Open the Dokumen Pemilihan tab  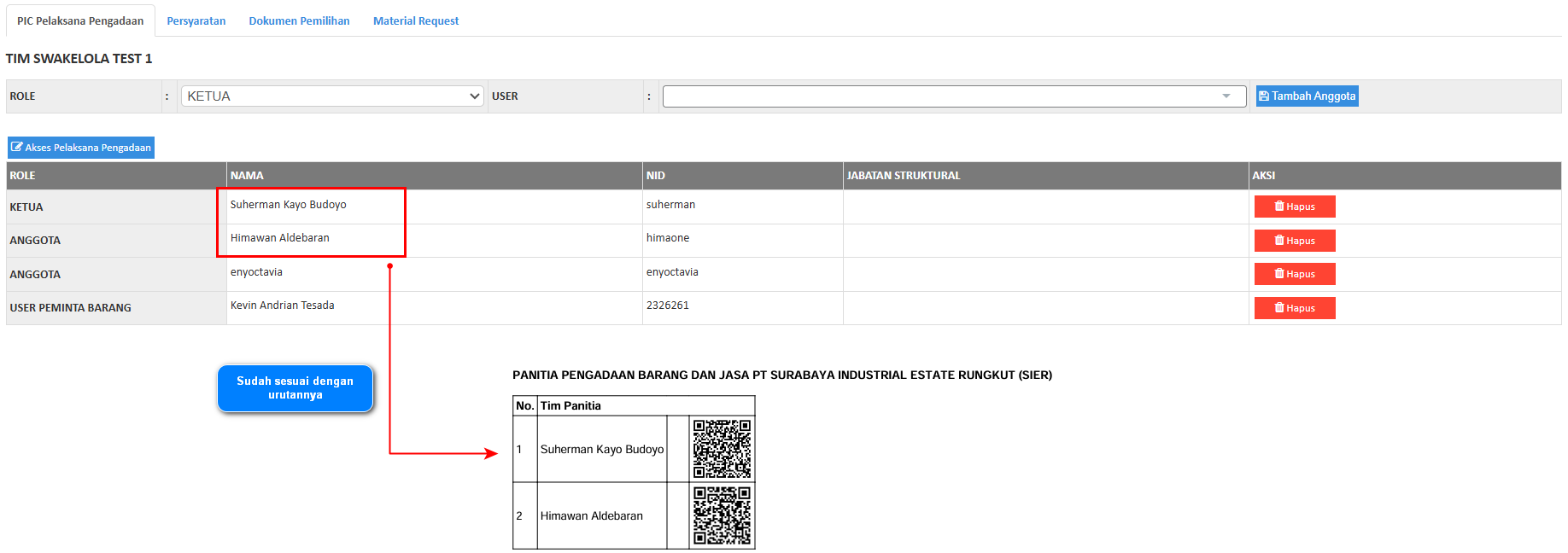click(299, 20)
